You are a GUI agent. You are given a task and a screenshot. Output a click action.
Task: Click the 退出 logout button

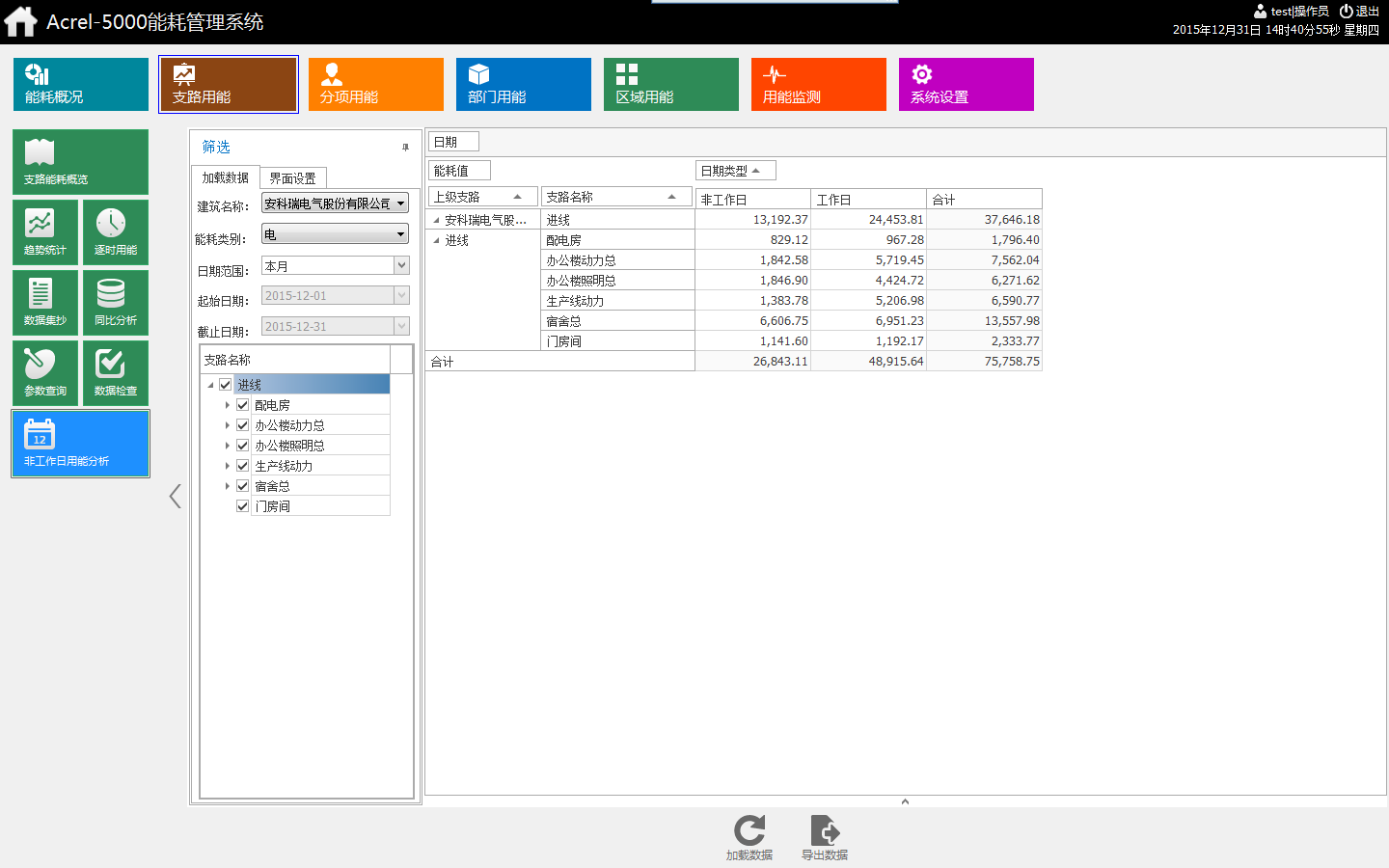pos(1360,12)
